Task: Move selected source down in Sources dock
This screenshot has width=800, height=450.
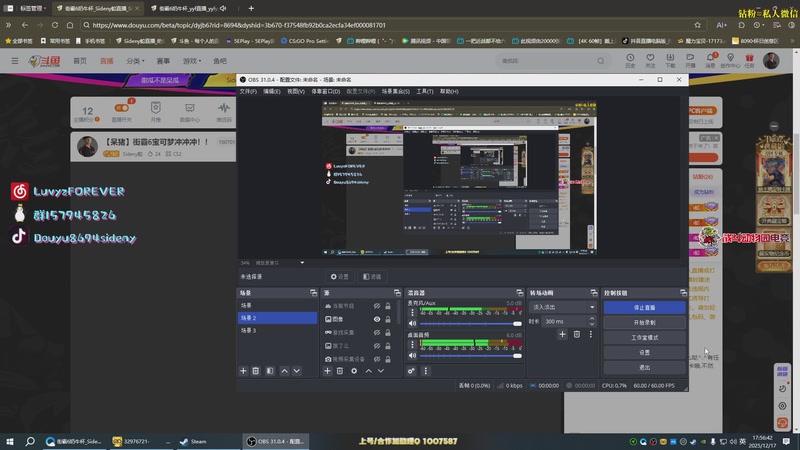Action: 381,371
